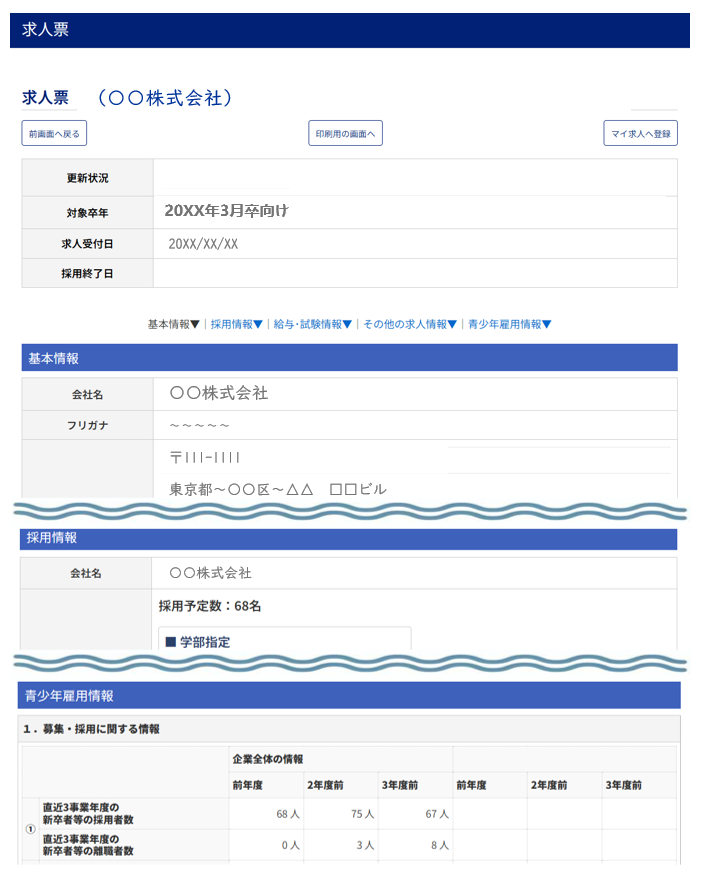Register job with マイ求人へ登録 button
Image resolution: width=703 pixels, height=876 pixels.
pyautogui.click(x=640, y=133)
